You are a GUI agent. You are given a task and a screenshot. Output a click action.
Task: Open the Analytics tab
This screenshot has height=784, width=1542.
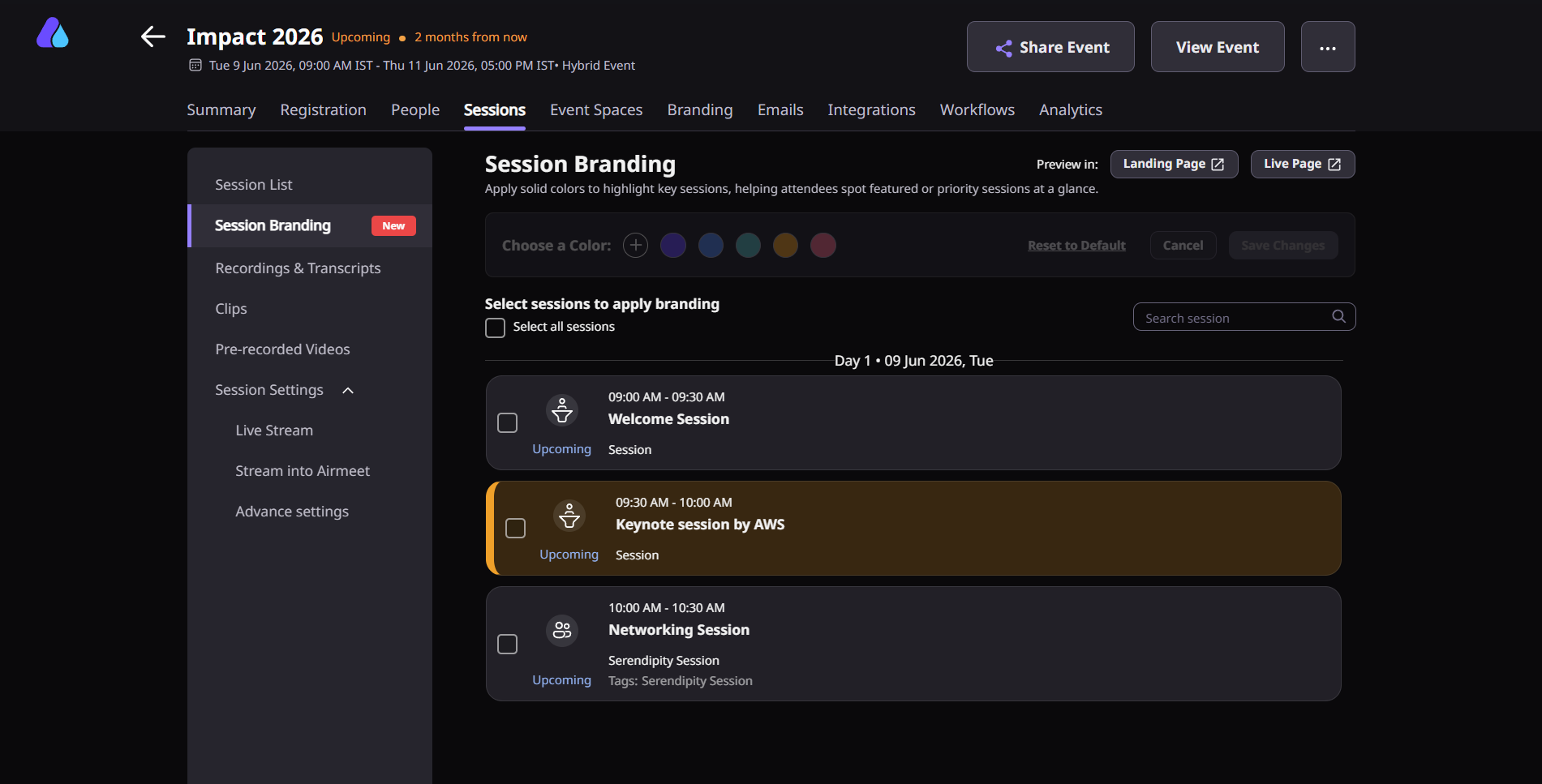[1070, 109]
